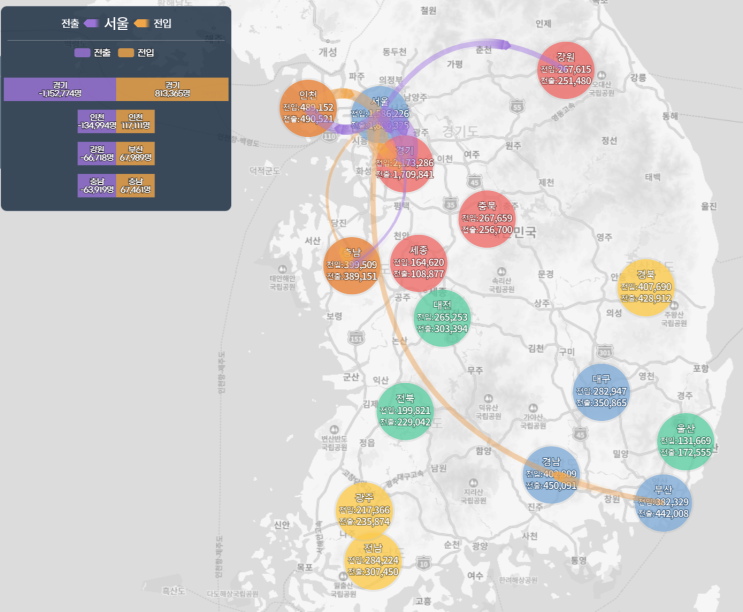Click the orange 부산 67,989명 bar

(x=136, y=153)
